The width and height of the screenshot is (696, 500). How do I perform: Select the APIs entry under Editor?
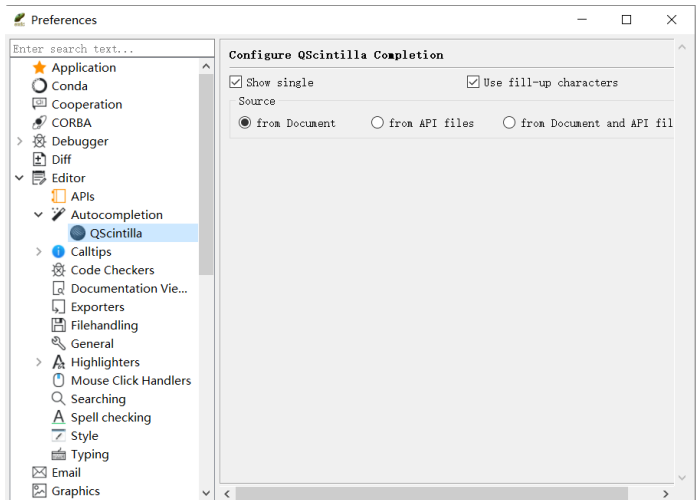83,196
